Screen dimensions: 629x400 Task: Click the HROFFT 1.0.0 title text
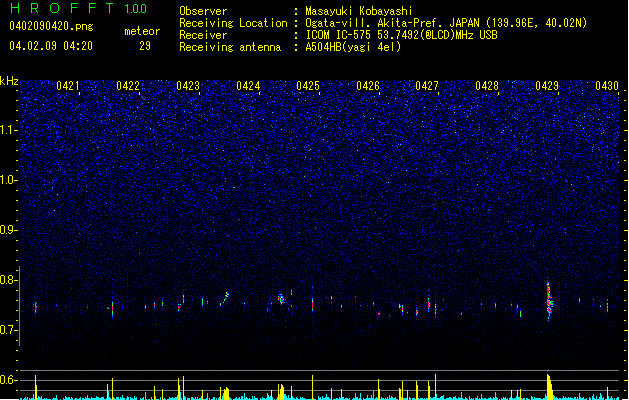tap(78, 8)
